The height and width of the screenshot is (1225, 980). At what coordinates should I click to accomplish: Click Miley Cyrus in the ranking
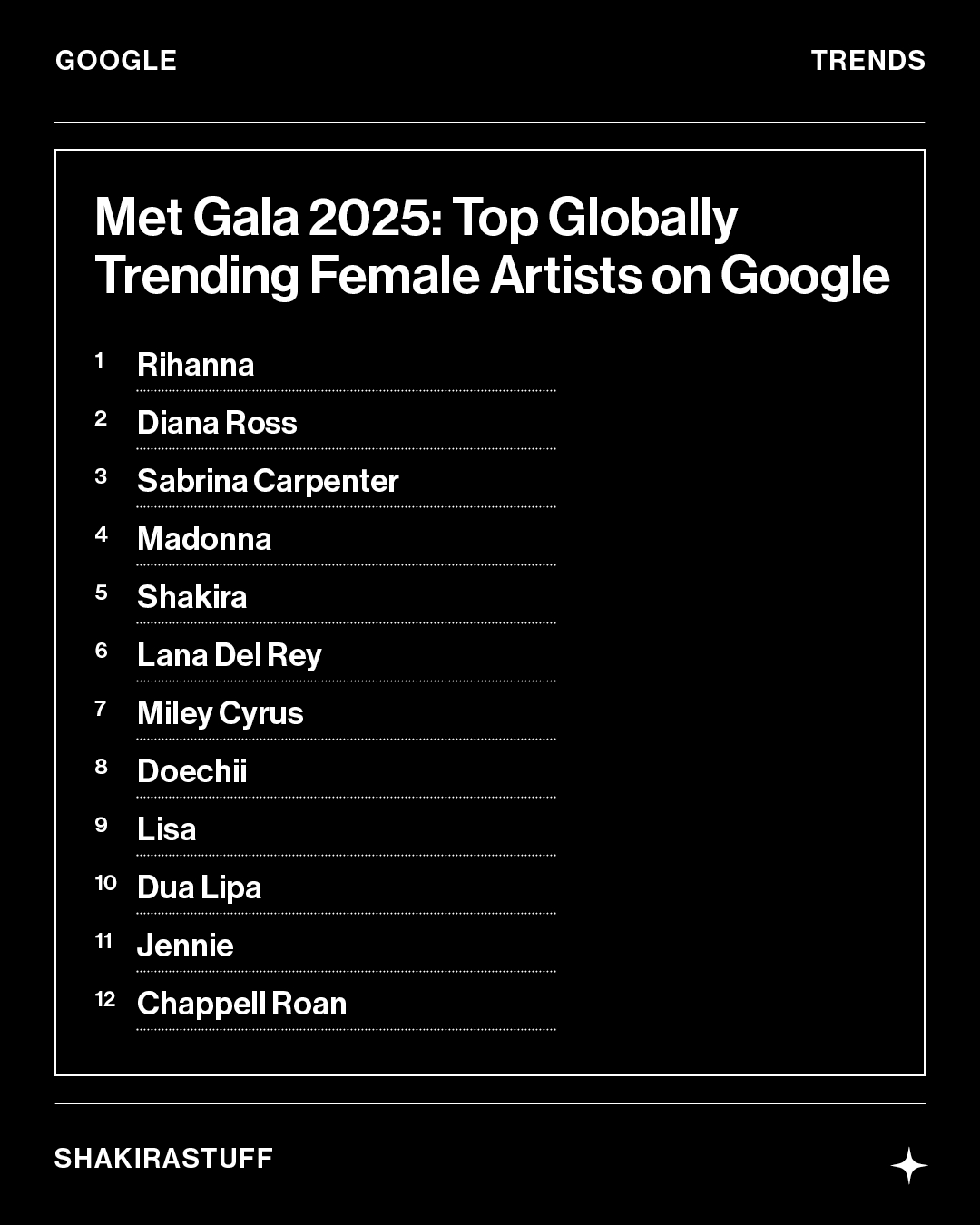[220, 713]
